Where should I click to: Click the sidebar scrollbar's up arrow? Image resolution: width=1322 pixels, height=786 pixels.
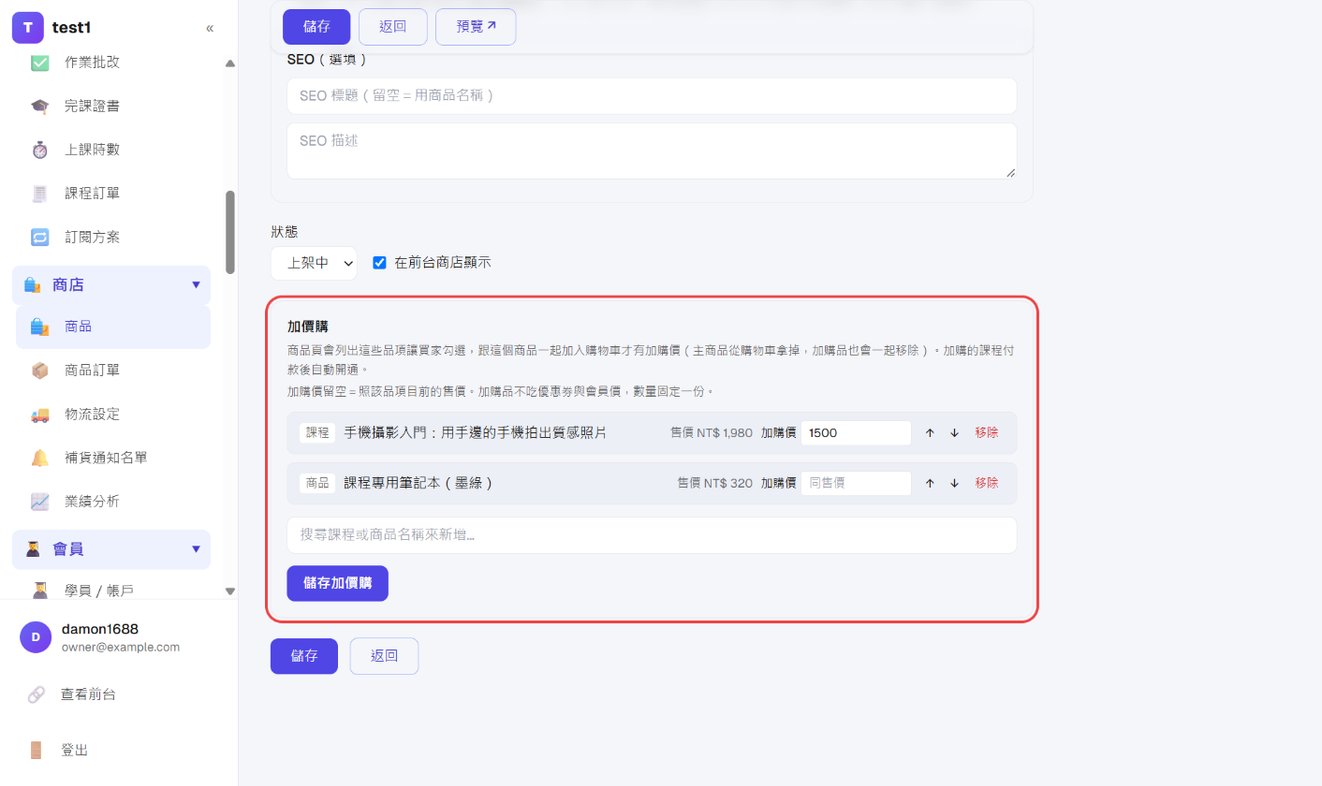tap(230, 64)
